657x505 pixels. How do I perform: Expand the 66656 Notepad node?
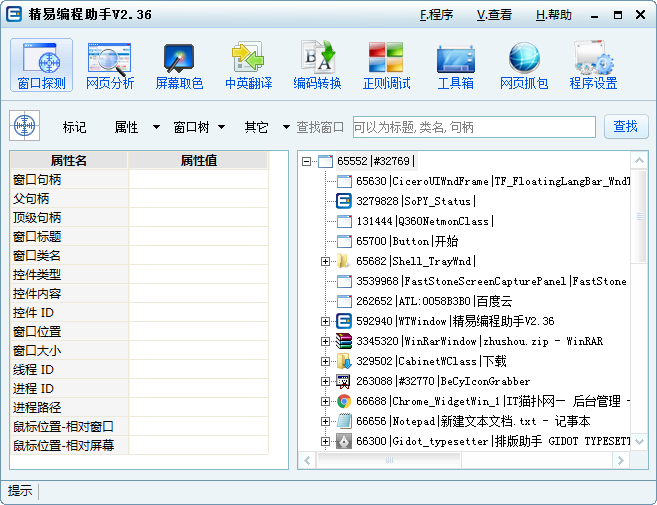coord(325,421)
